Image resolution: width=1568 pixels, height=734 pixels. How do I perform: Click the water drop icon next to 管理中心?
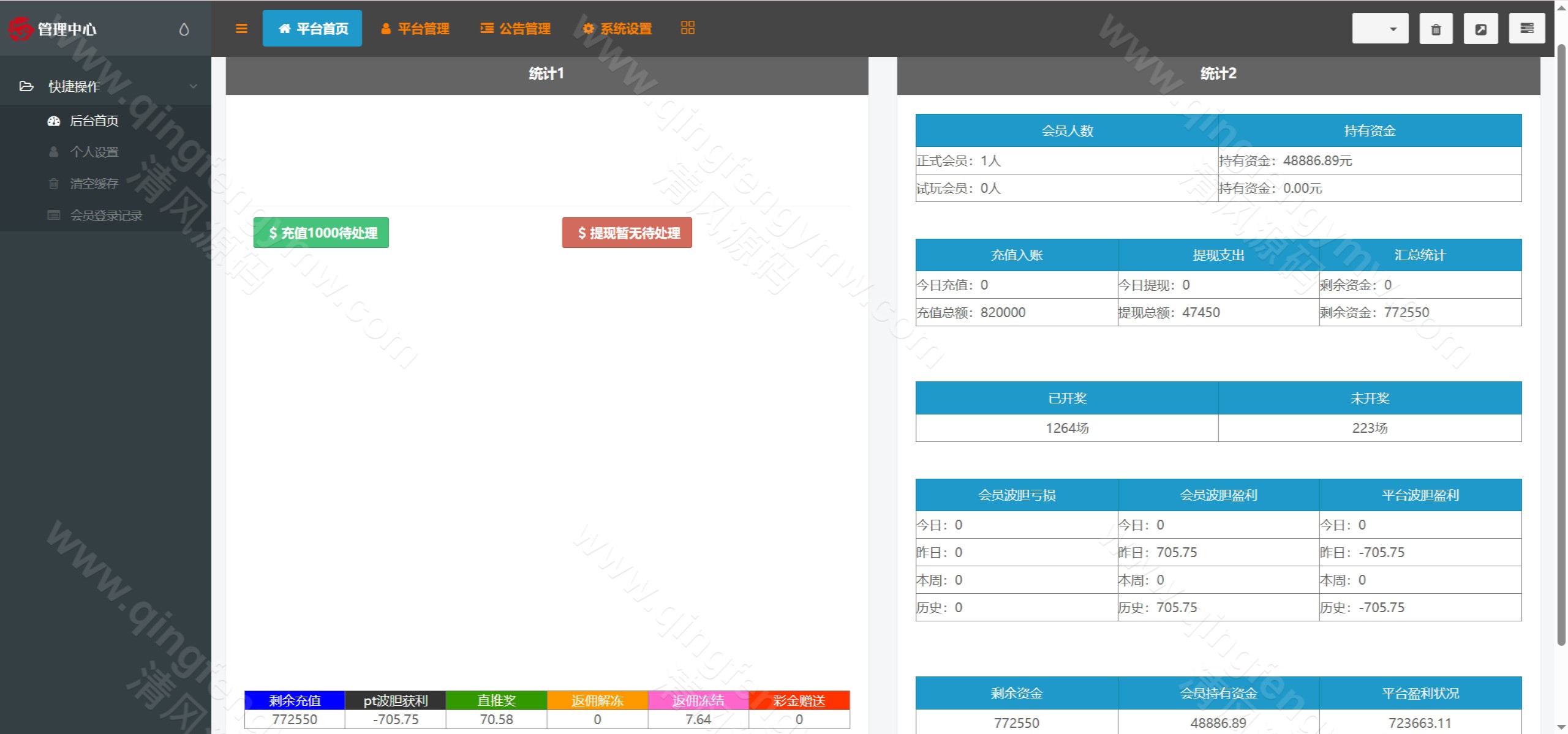click(x=183, y=28)
